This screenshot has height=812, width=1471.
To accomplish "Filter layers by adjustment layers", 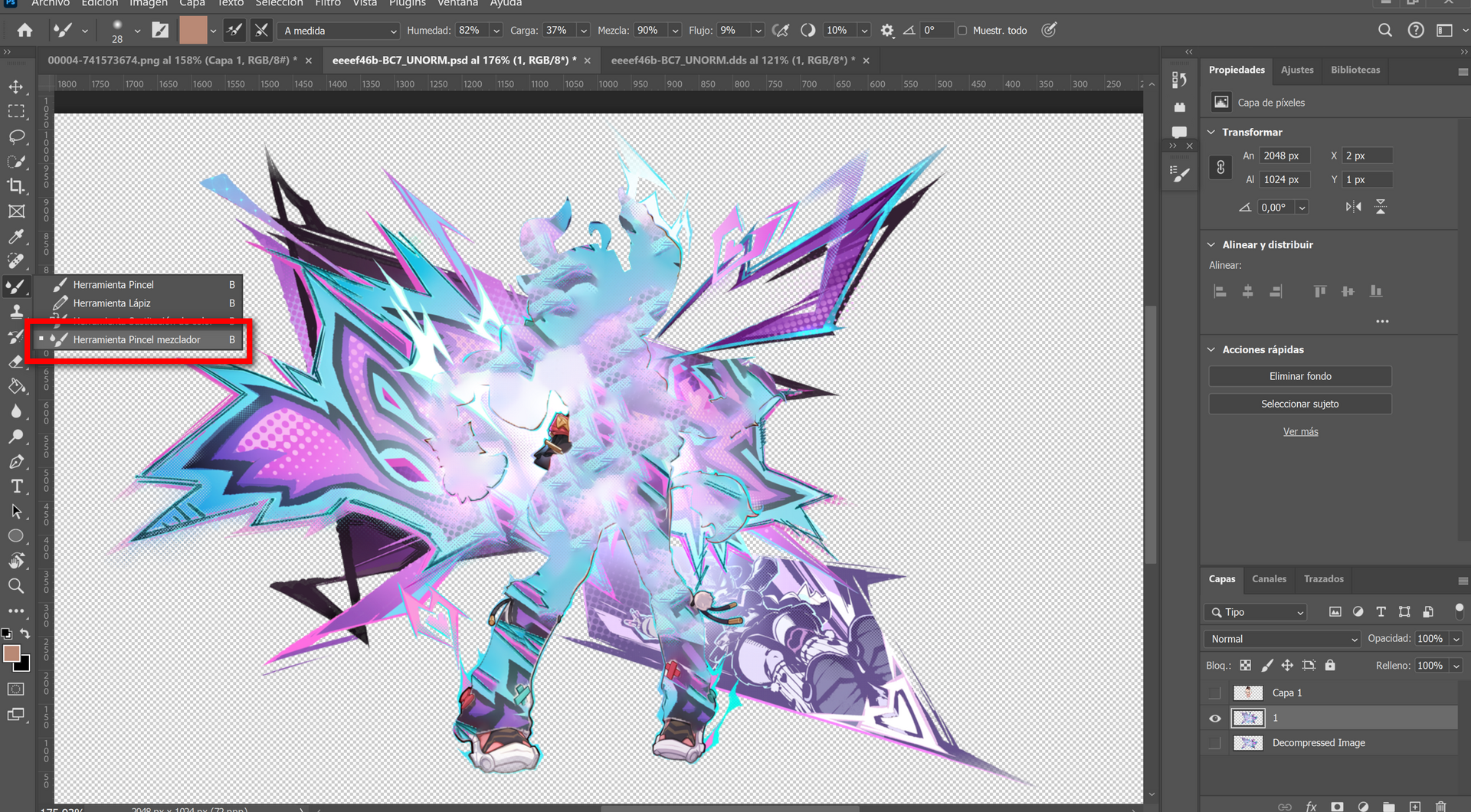I will (1358, 612).
